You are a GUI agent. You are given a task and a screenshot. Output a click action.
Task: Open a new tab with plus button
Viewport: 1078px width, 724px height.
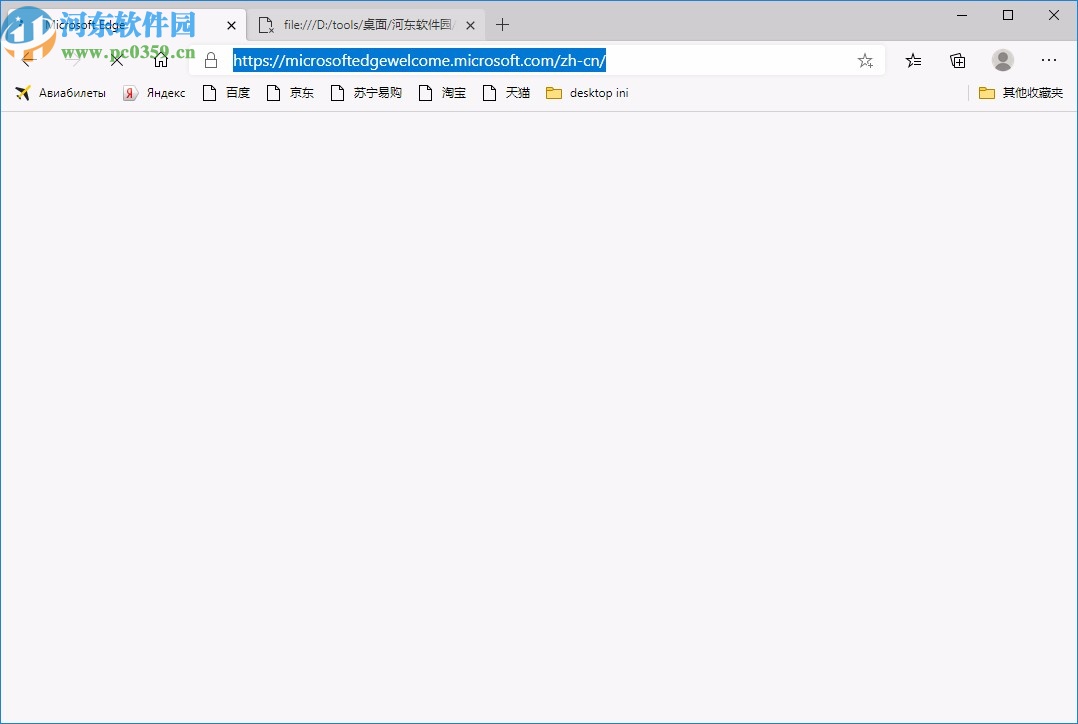pyautogui.click(x=503, y=25)
